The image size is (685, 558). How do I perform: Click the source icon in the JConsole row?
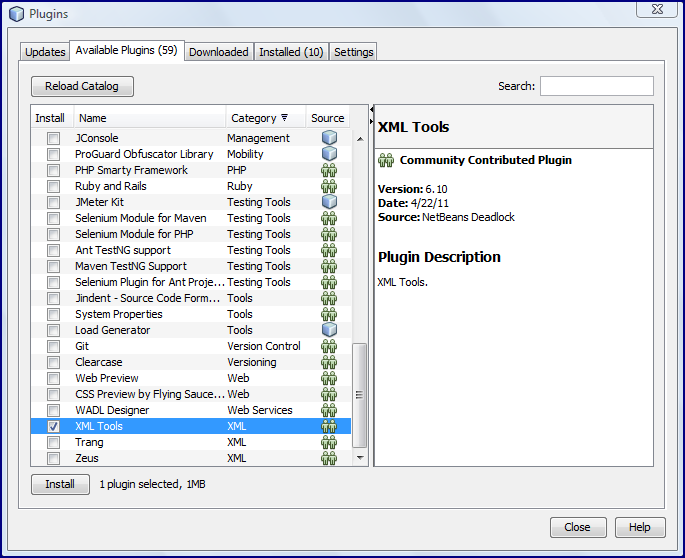point(329,138)
